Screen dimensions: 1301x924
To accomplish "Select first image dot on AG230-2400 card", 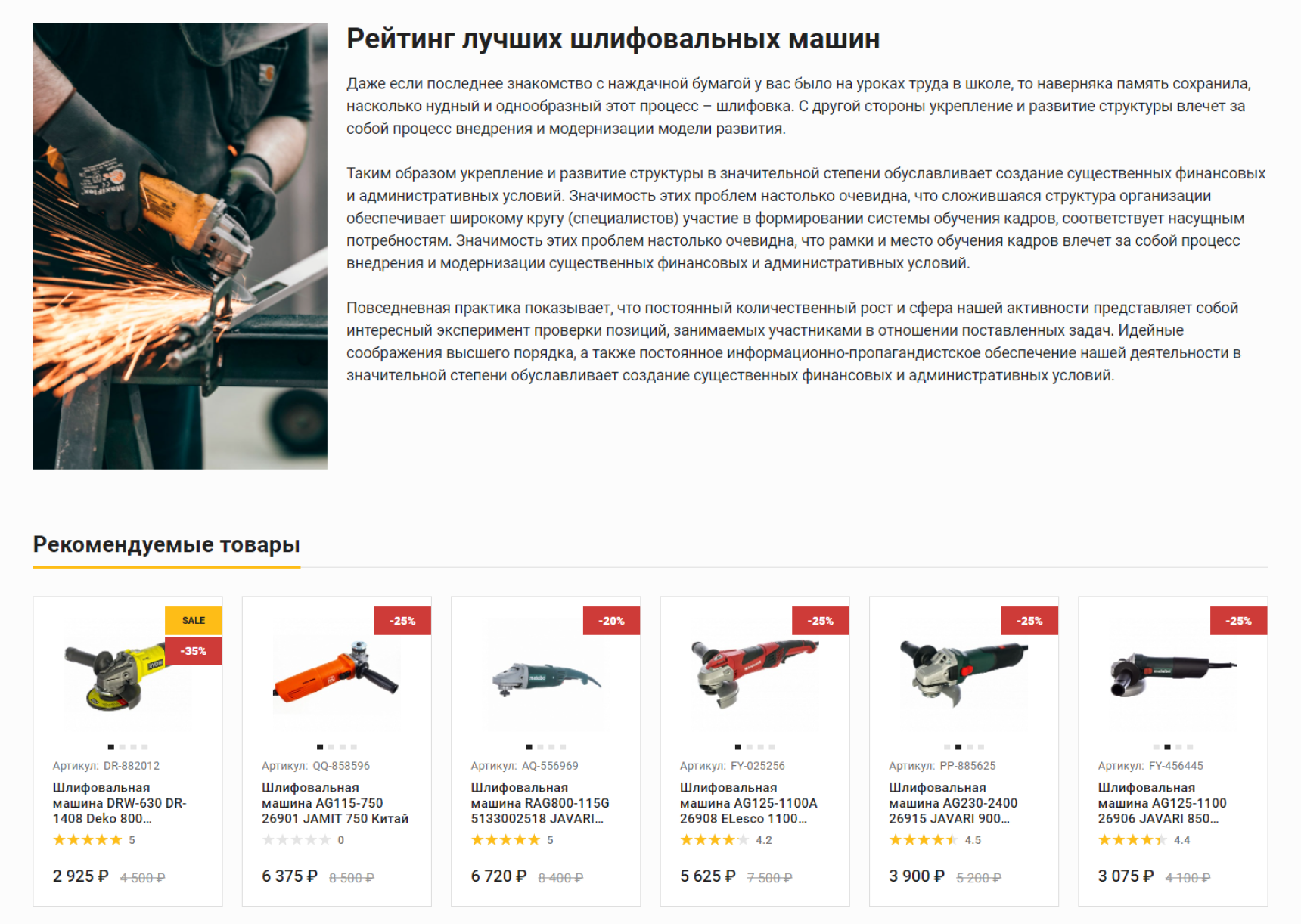I will (x=947, y=747).
